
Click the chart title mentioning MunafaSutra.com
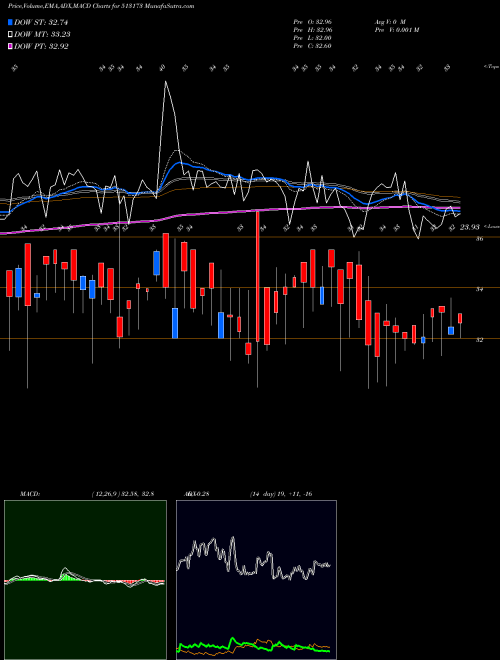tap(101, 6)
